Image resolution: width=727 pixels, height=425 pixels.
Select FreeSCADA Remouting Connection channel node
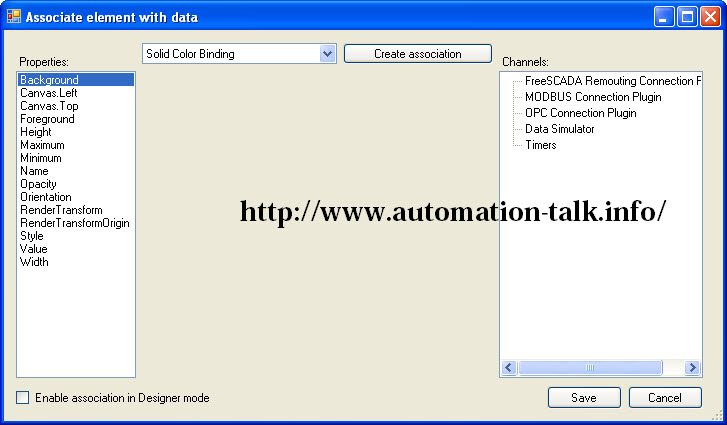[612, 81]
